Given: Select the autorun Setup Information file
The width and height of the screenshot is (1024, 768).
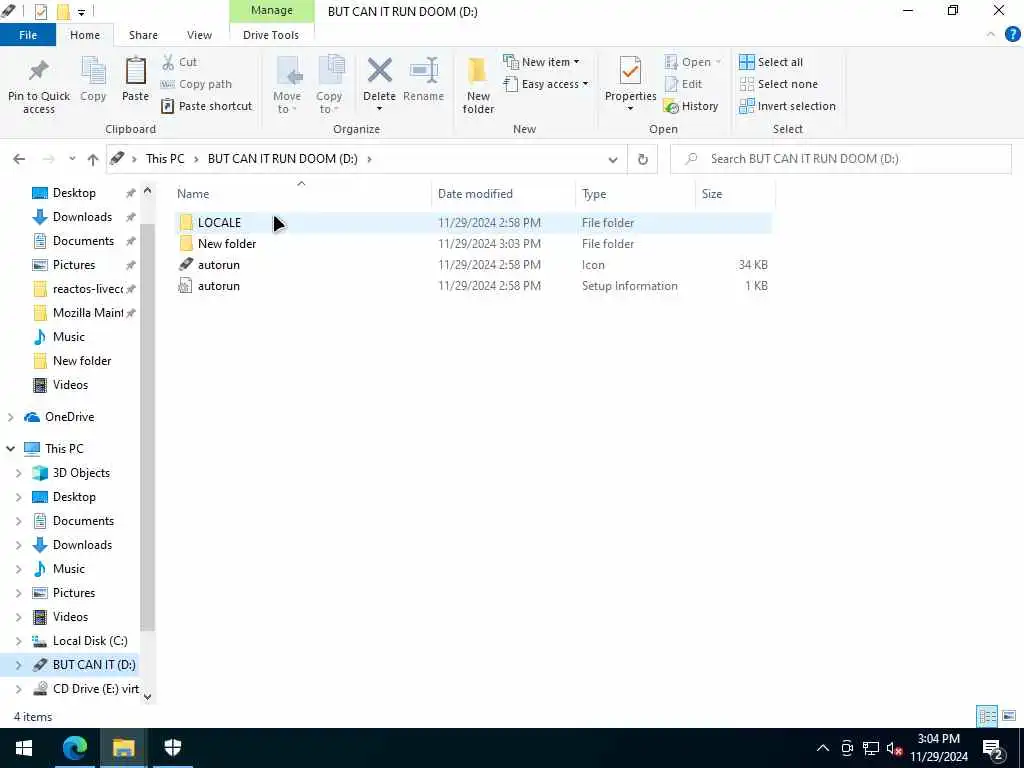Looking at the screenshot, I should click(x=473, y=286).
